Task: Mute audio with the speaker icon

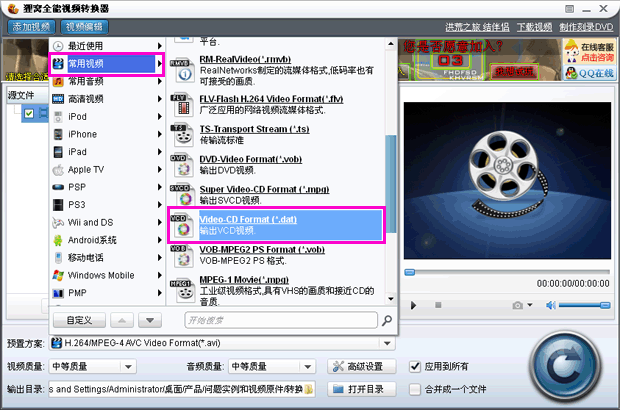Action: coord(551,305)
